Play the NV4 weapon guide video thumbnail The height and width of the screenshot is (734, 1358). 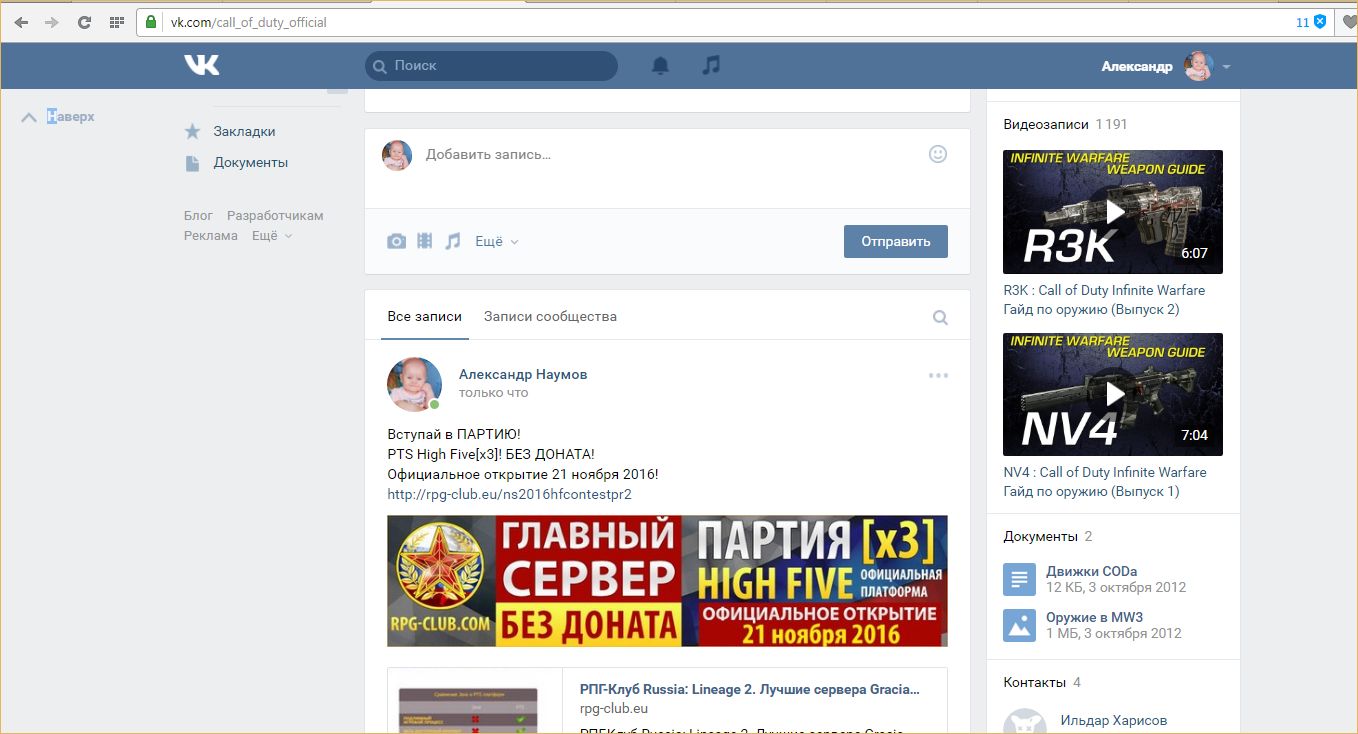[1113, 394]
